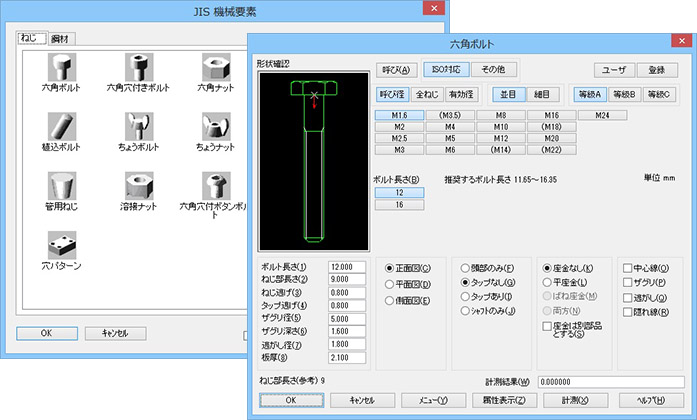Image resolution: width=697 pixels, height=420 pixels.
Task: Select the 六角ボルト hex bolt icon
Action: (61, 68)
